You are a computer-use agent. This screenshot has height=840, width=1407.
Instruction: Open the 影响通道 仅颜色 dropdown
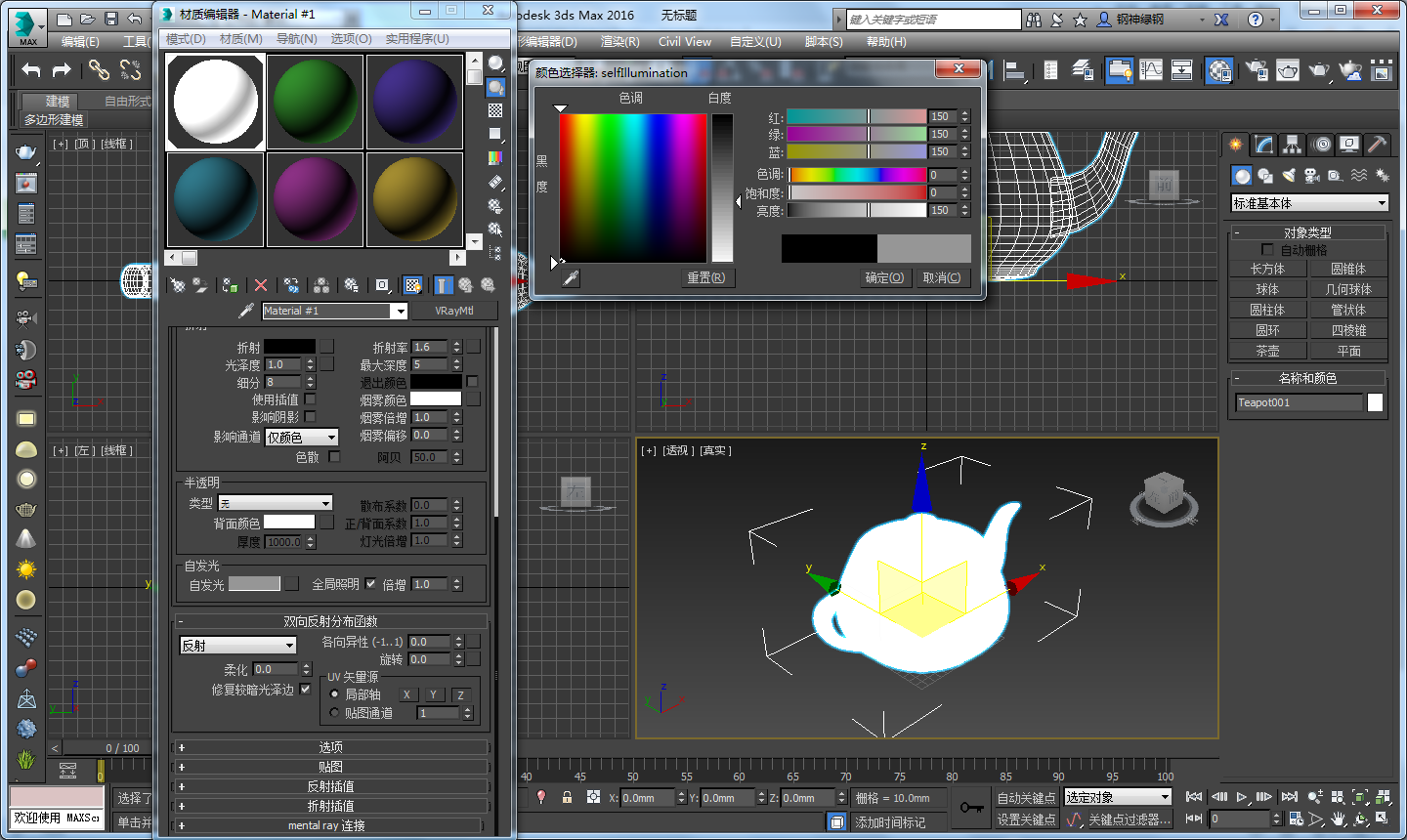pos(302,438)
